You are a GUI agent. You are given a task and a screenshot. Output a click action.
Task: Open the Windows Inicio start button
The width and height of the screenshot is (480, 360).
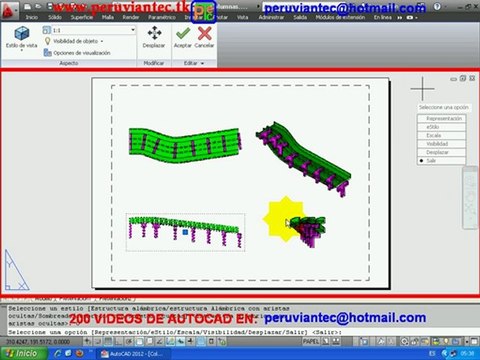(23, 353)
